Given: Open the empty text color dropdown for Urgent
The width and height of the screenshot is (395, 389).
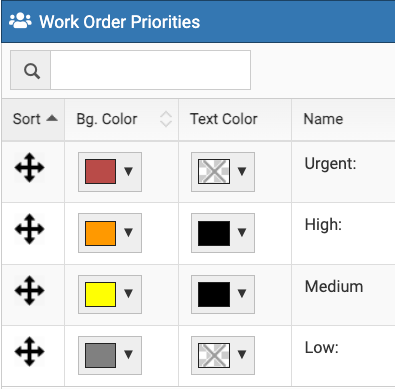Looking at the screenshot, I should pos(223,172).
